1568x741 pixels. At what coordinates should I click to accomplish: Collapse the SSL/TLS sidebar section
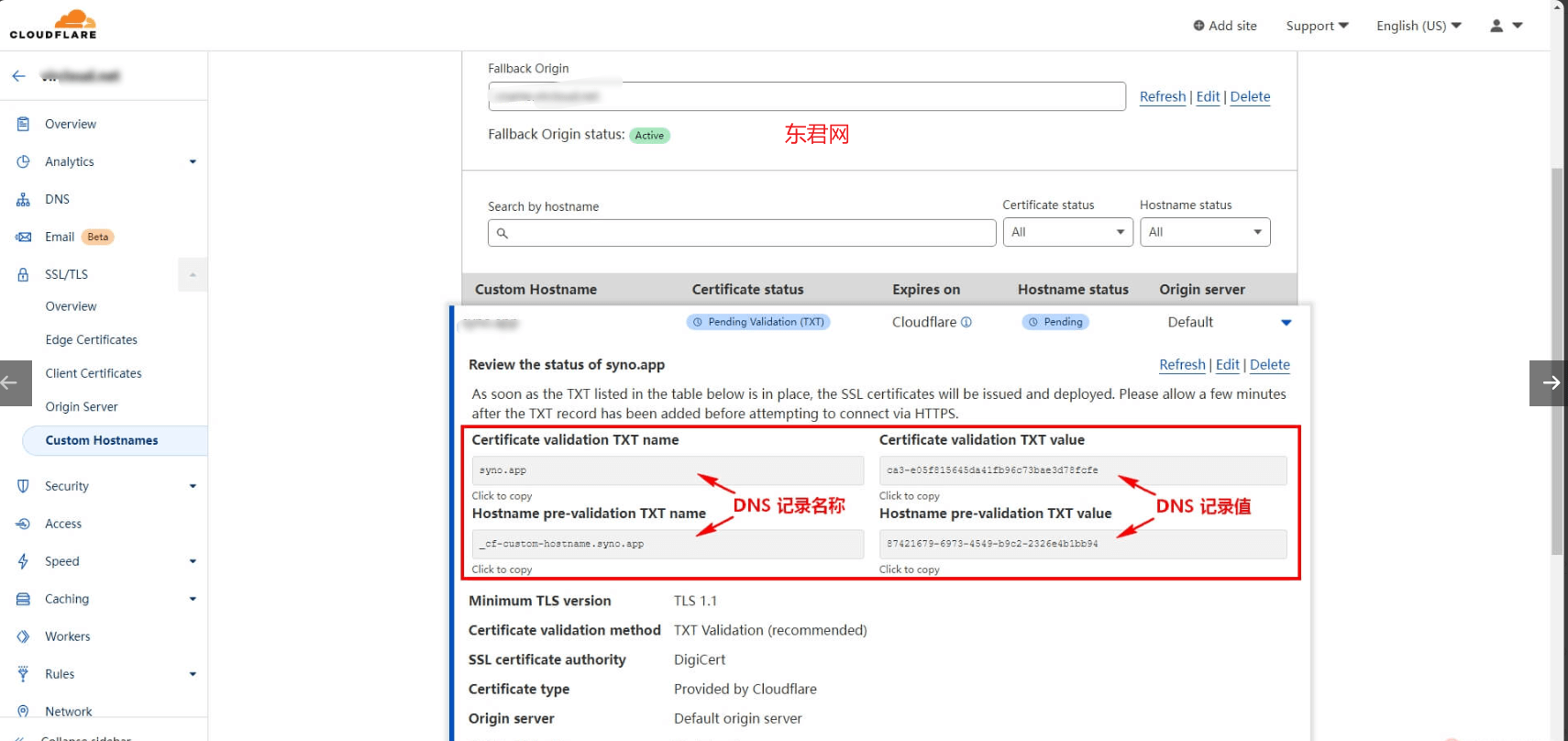[193, 274]
